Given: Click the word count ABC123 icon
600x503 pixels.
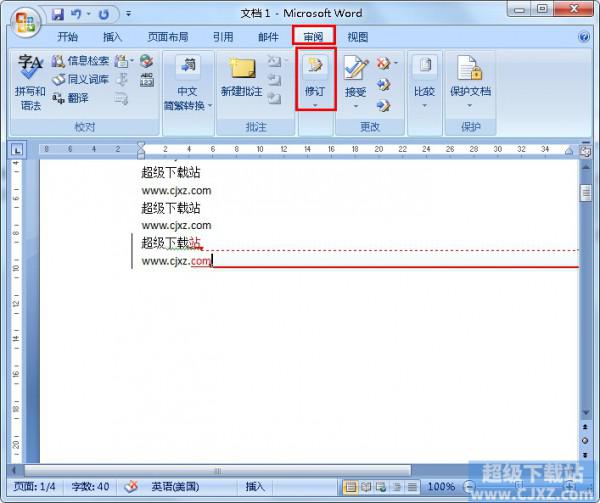Looking at the screenshot, I should (147, 80).
